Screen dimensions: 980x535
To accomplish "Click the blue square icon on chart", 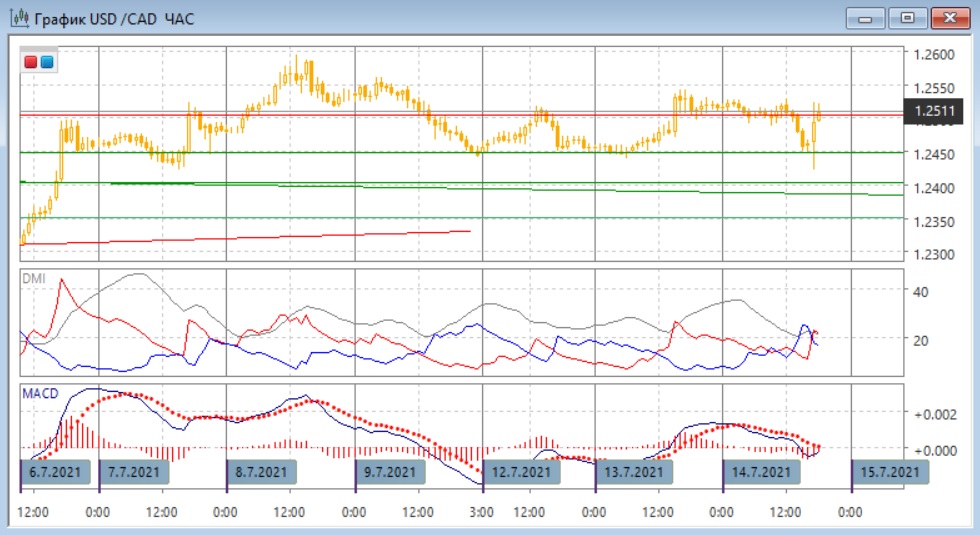I will [x=46, y=61].
